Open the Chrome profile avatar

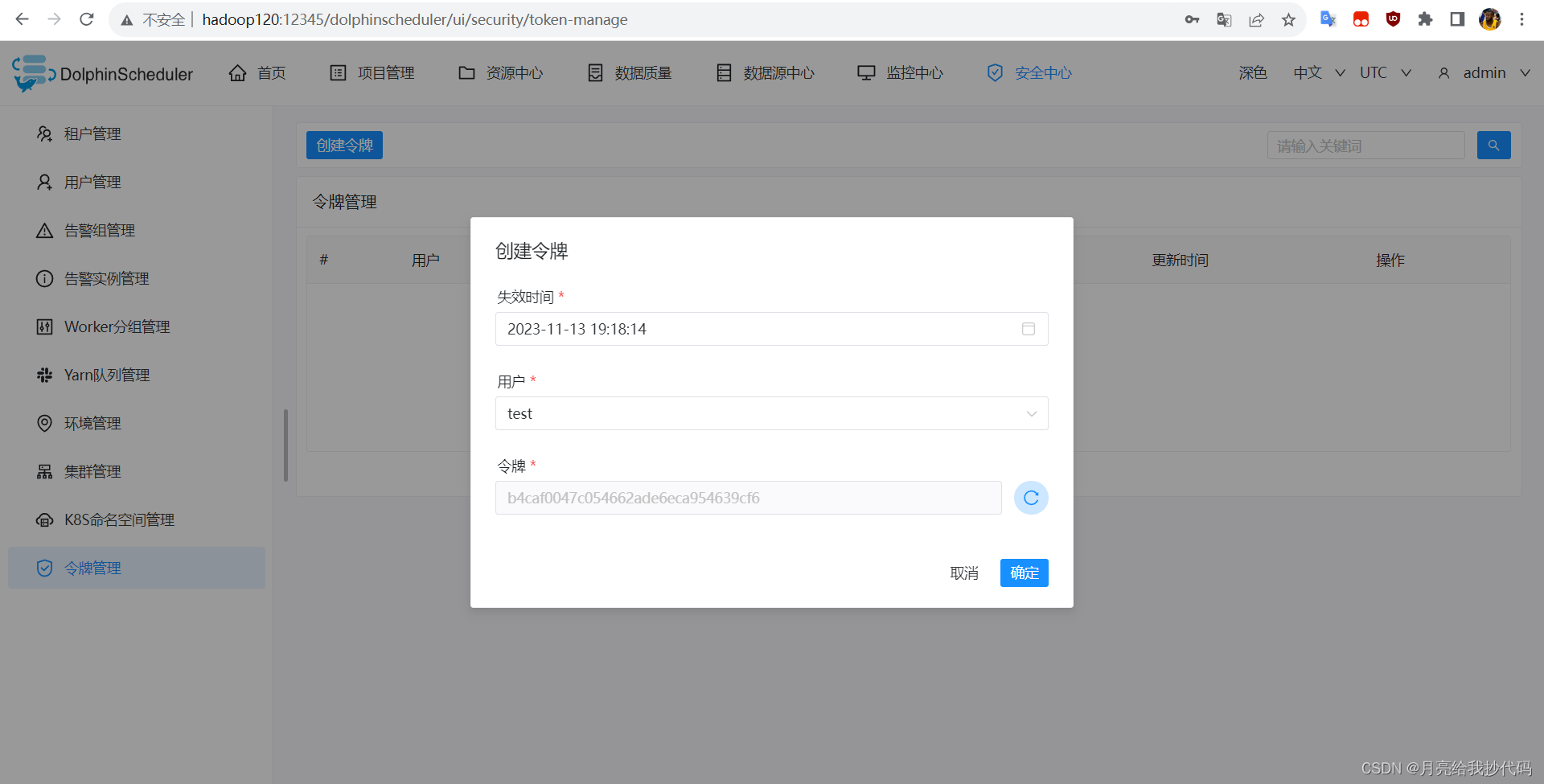(1489, 19)
